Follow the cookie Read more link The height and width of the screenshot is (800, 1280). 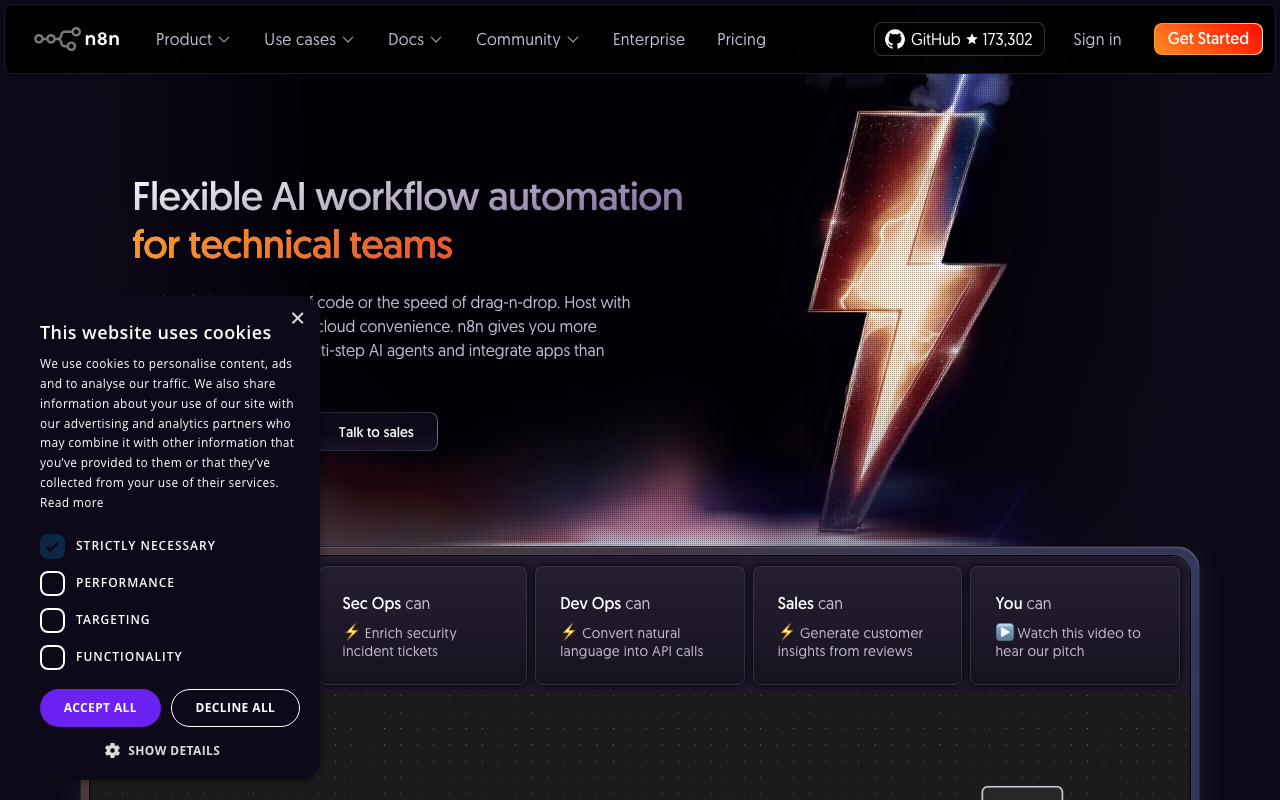pyautogui.click(x=71, y=503)
